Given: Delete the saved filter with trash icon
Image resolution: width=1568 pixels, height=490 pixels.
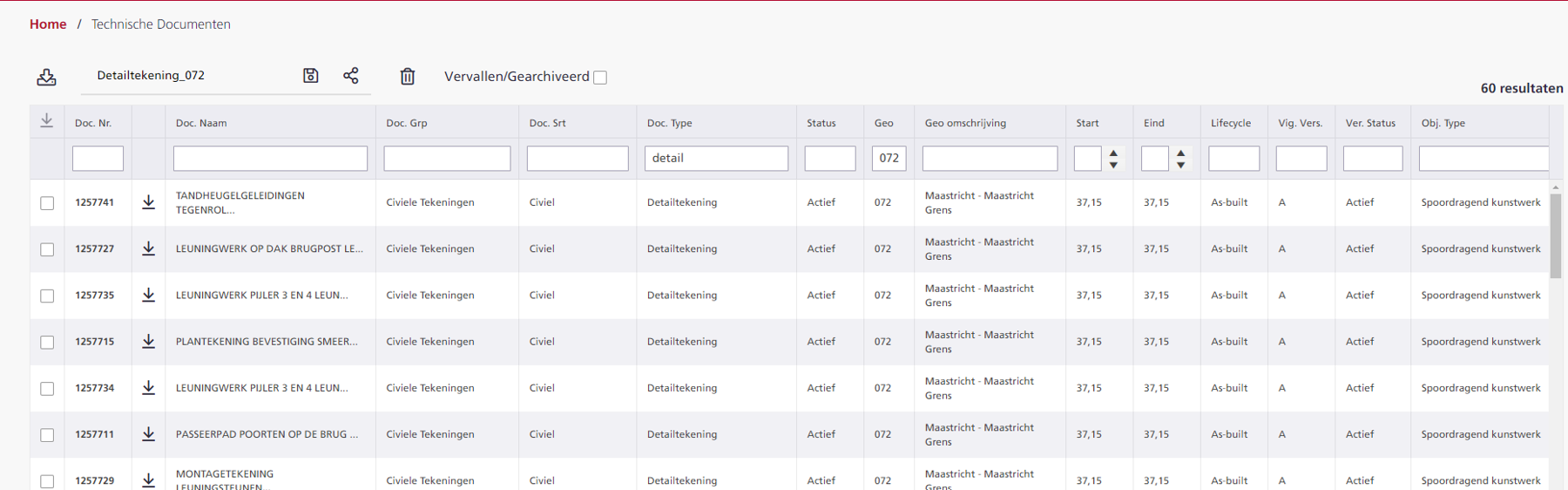Looking at the screenshot, I should (408, 77).
